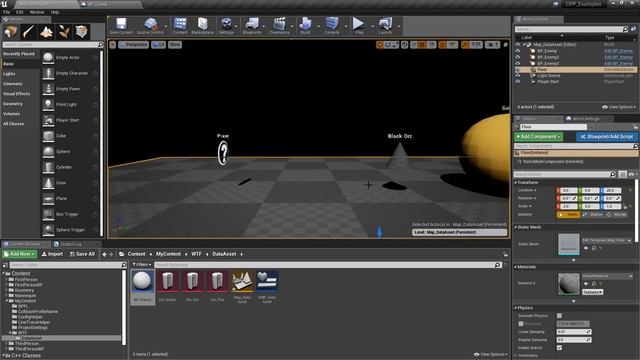Screen dimensions: 640x360
Task: Open the Edit menu
Action: point(20,12)
